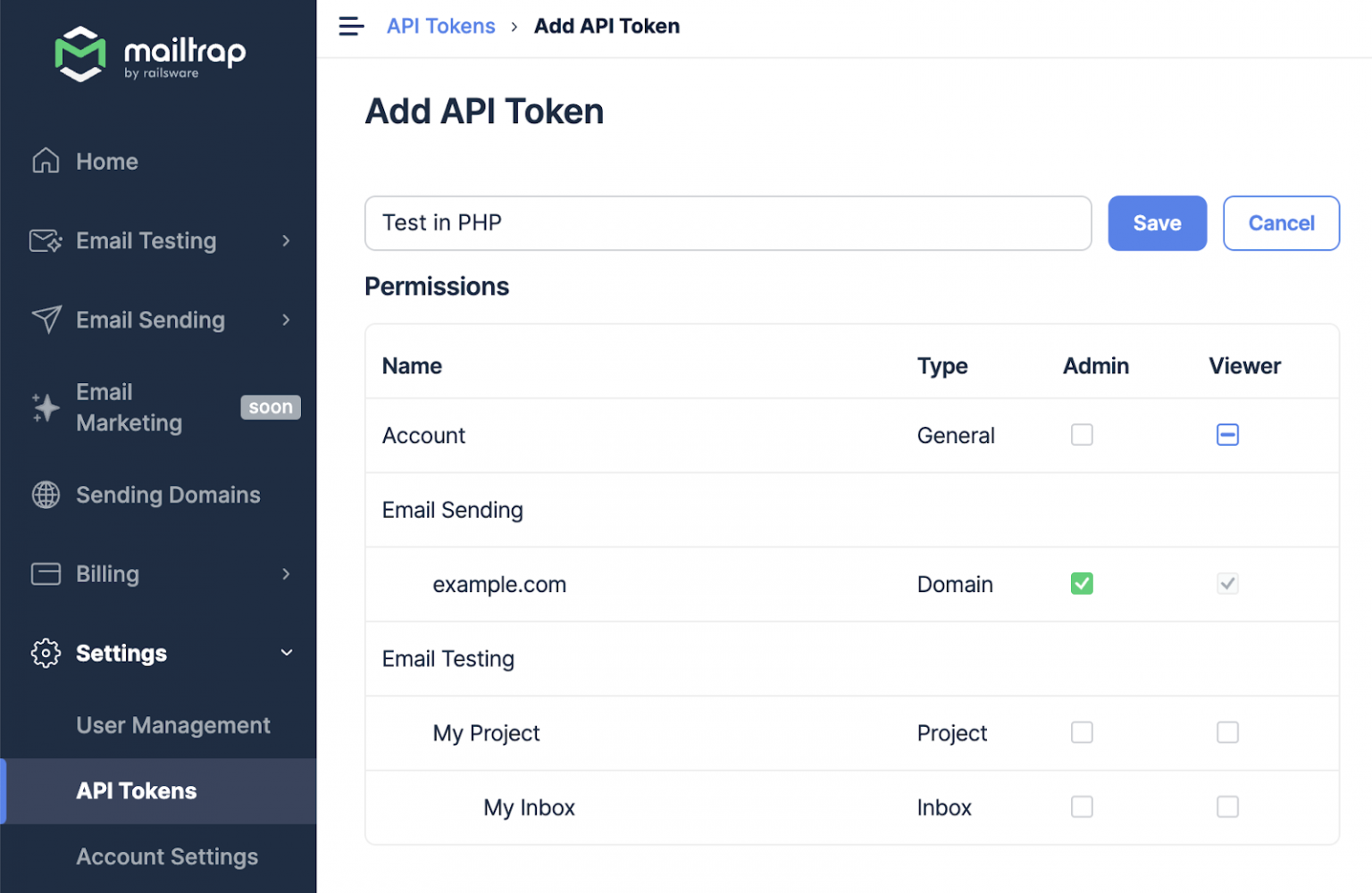Click the Mailtrap logo

tap(150, 54)
